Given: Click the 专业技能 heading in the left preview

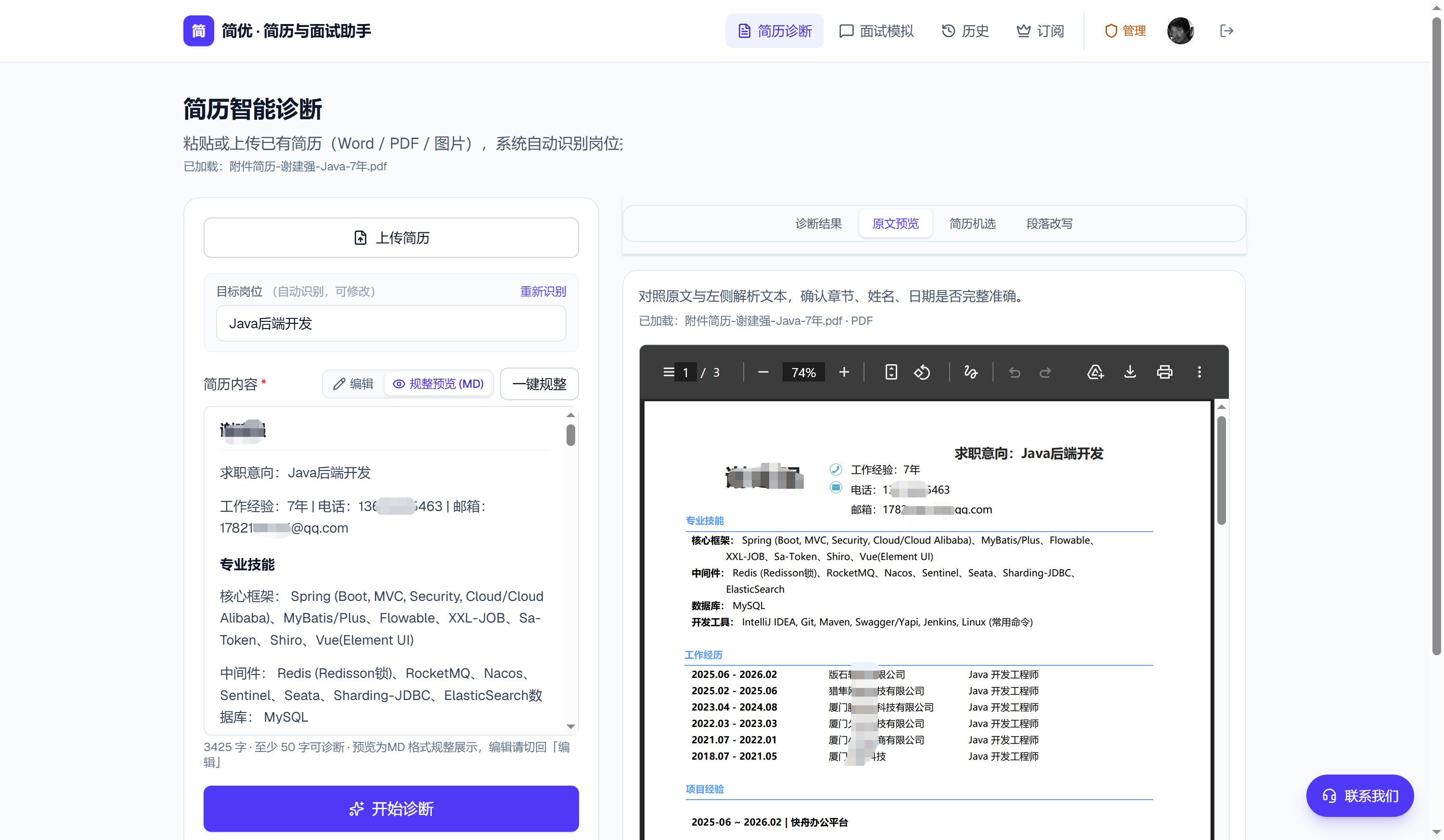Looking at the screenshot, I should 247,564.
